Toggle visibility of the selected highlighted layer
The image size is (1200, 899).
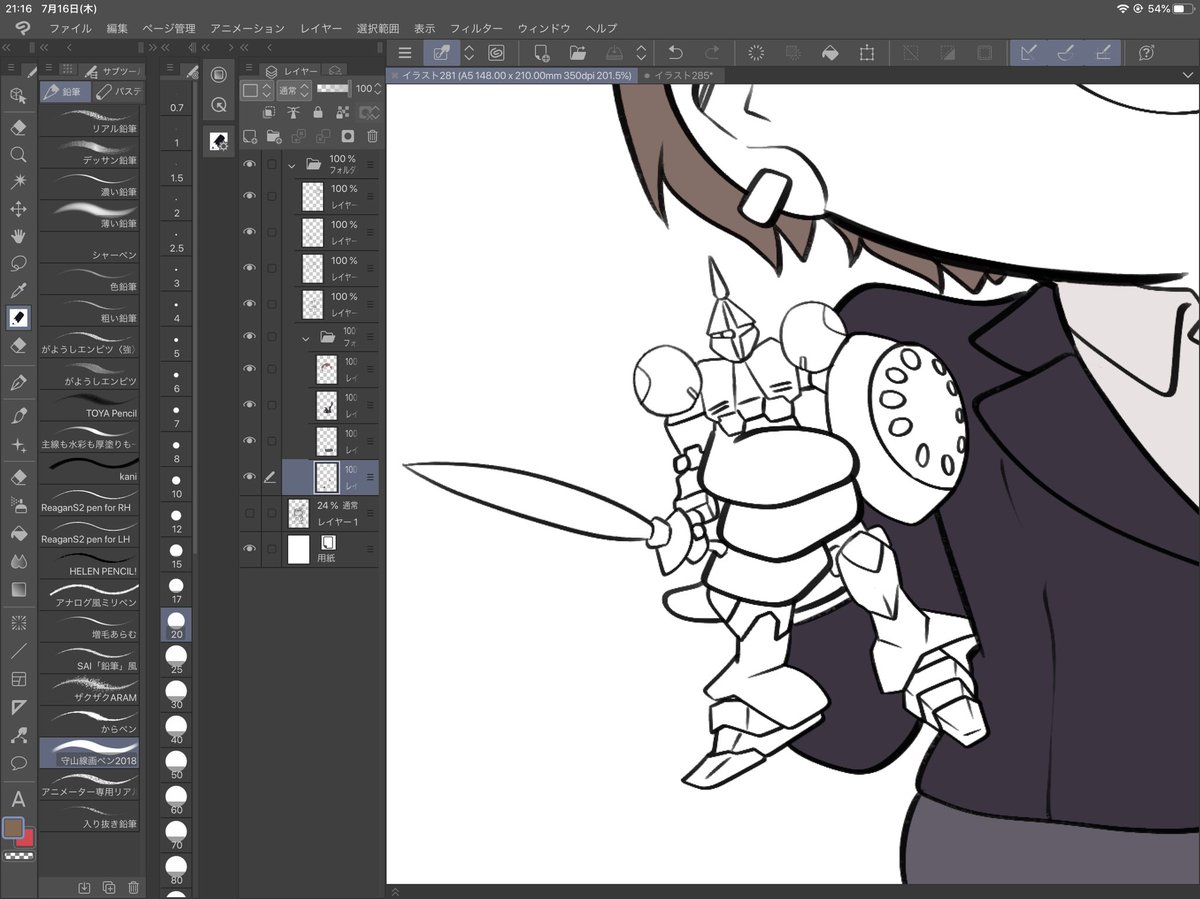pyautogui.click(x=249, y=477)
